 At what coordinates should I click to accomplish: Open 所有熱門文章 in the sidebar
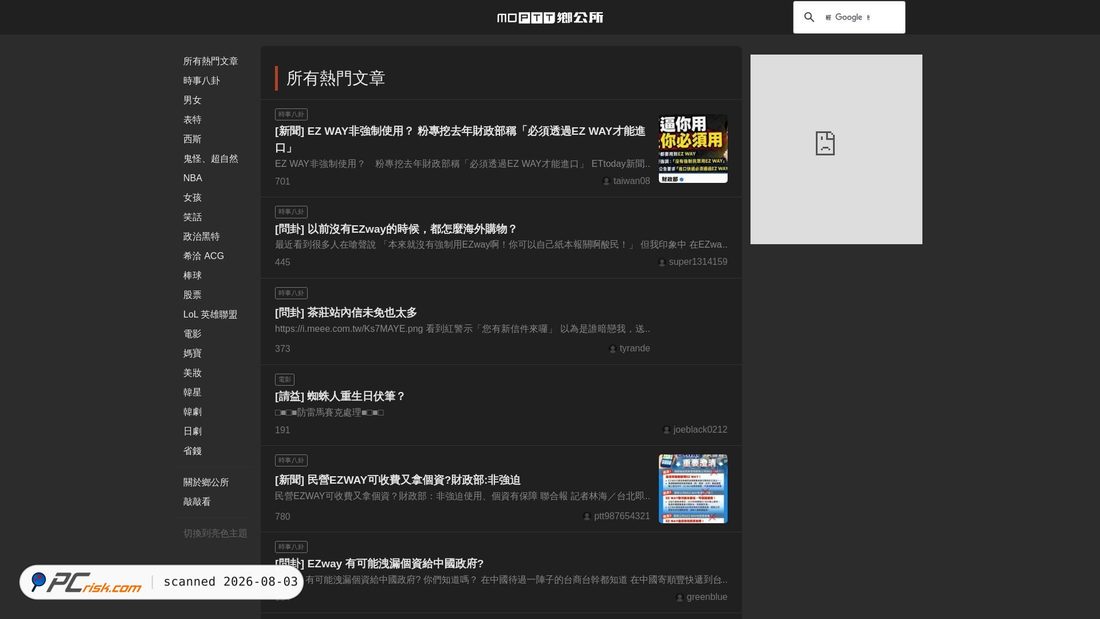pos(210,61)
